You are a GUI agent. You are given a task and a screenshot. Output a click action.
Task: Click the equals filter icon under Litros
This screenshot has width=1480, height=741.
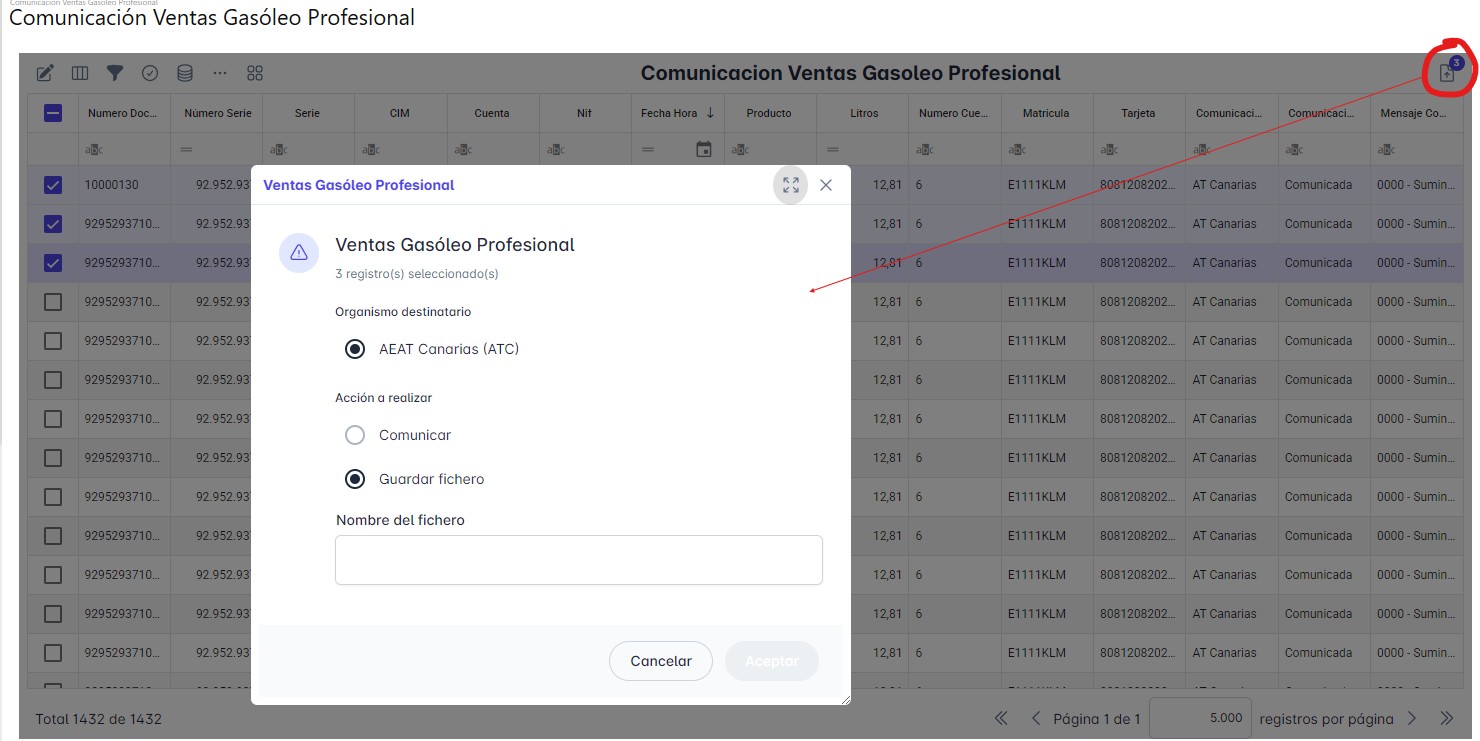831,150
